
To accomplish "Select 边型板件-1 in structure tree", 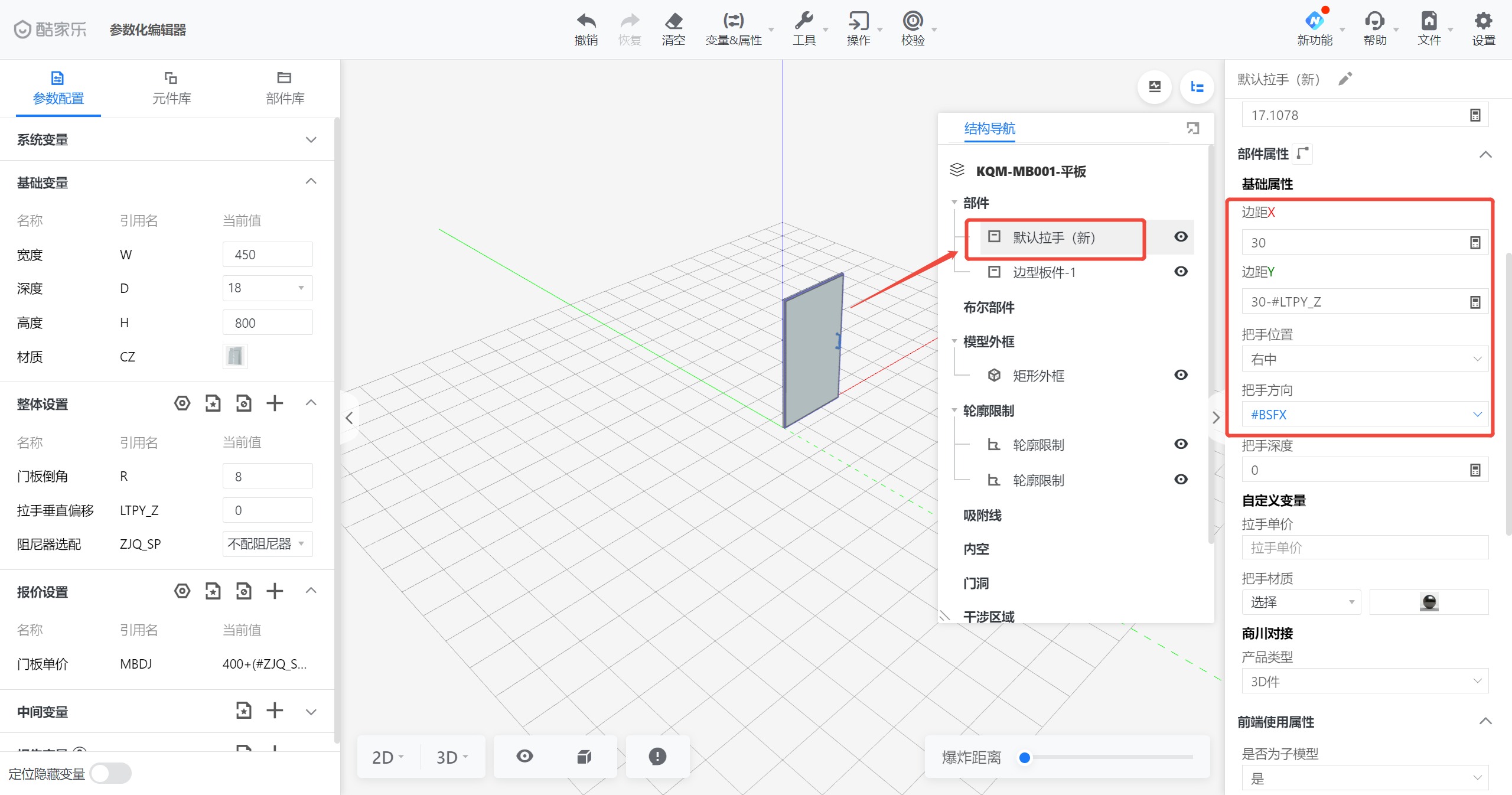I will (x=1044, y=272).
